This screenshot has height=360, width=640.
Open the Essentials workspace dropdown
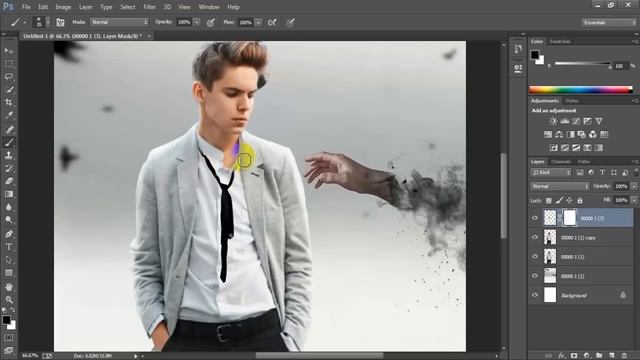click(x=609, y=22)
